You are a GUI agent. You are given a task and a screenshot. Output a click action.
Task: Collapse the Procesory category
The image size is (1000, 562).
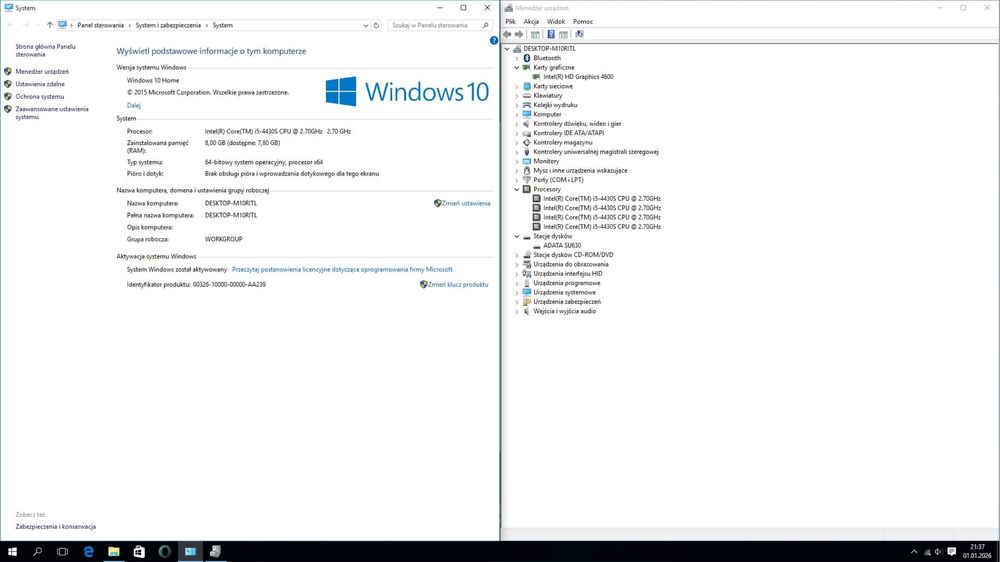coord(517,189)
